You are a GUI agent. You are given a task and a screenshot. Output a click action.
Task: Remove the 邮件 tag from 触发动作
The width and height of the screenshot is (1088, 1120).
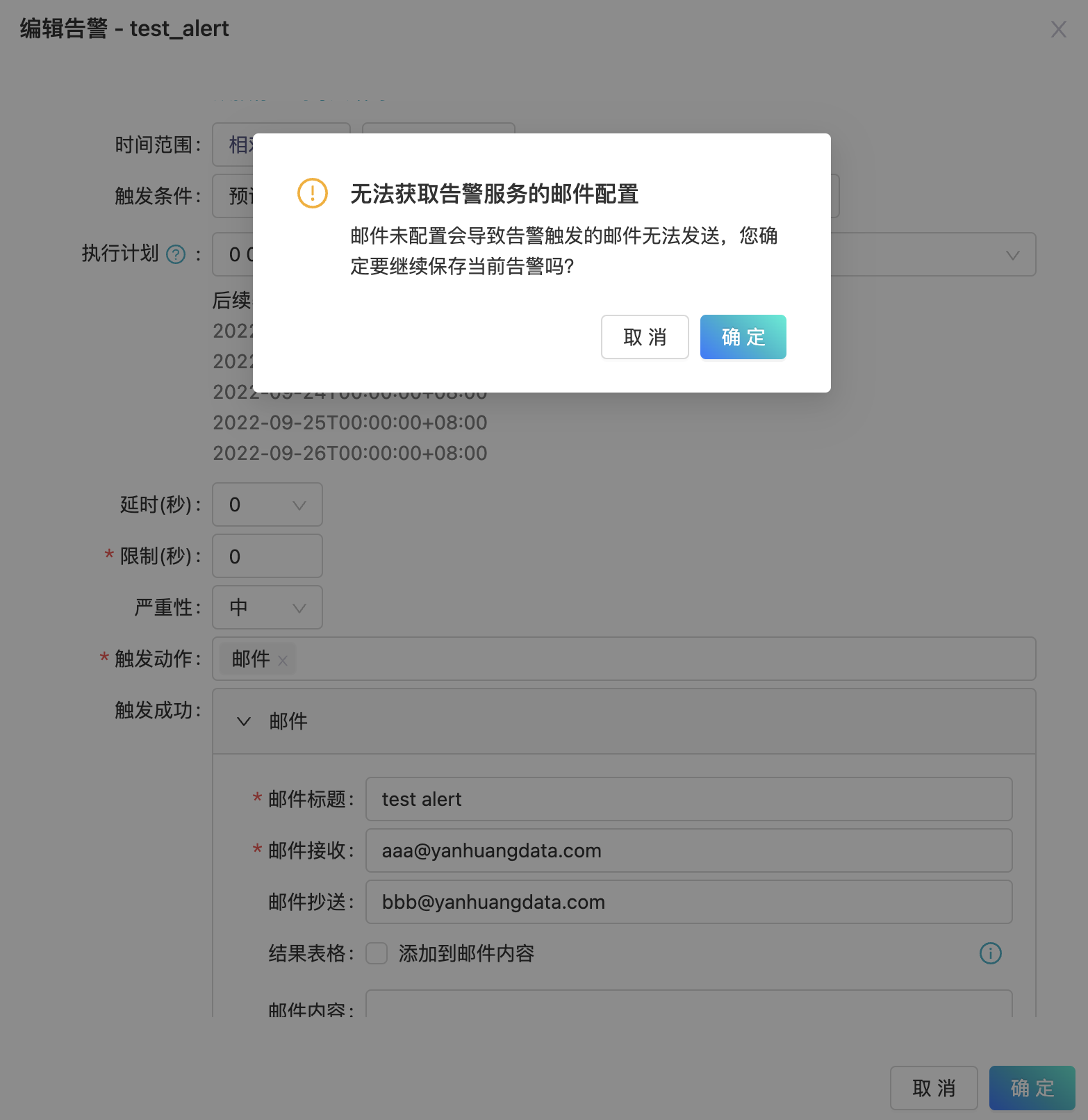(283, 660)
